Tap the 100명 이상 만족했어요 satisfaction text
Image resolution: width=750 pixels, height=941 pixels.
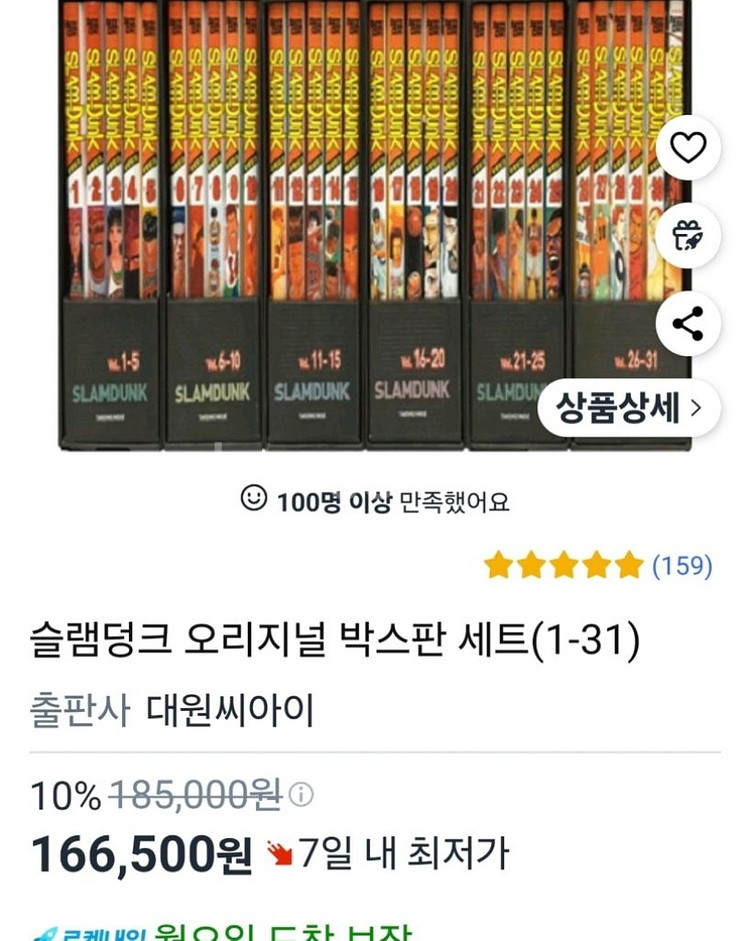tap(393, 502)
